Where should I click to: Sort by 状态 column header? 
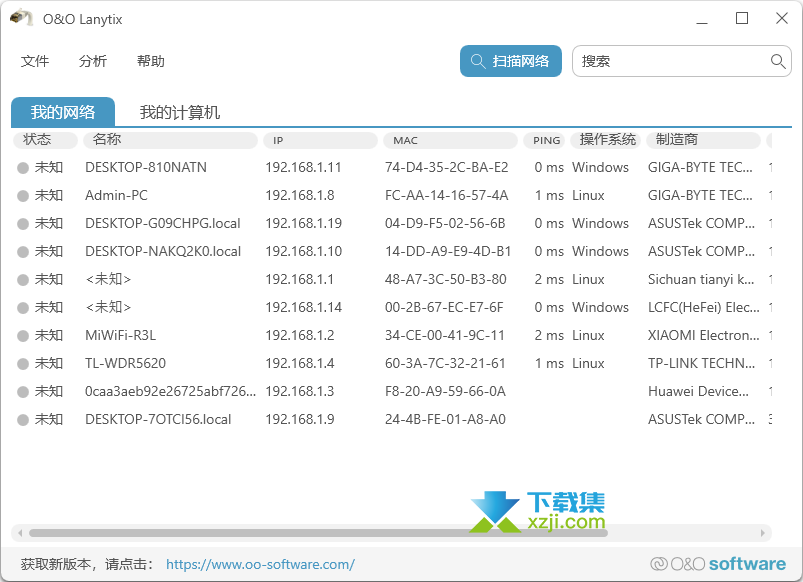[45, 140]
